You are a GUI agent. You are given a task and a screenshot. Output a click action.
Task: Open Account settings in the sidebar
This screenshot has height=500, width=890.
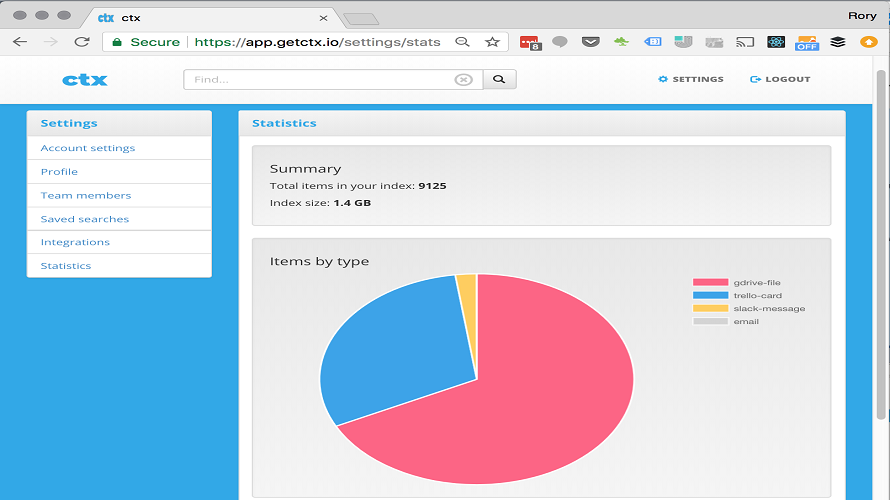coord(119,148)
